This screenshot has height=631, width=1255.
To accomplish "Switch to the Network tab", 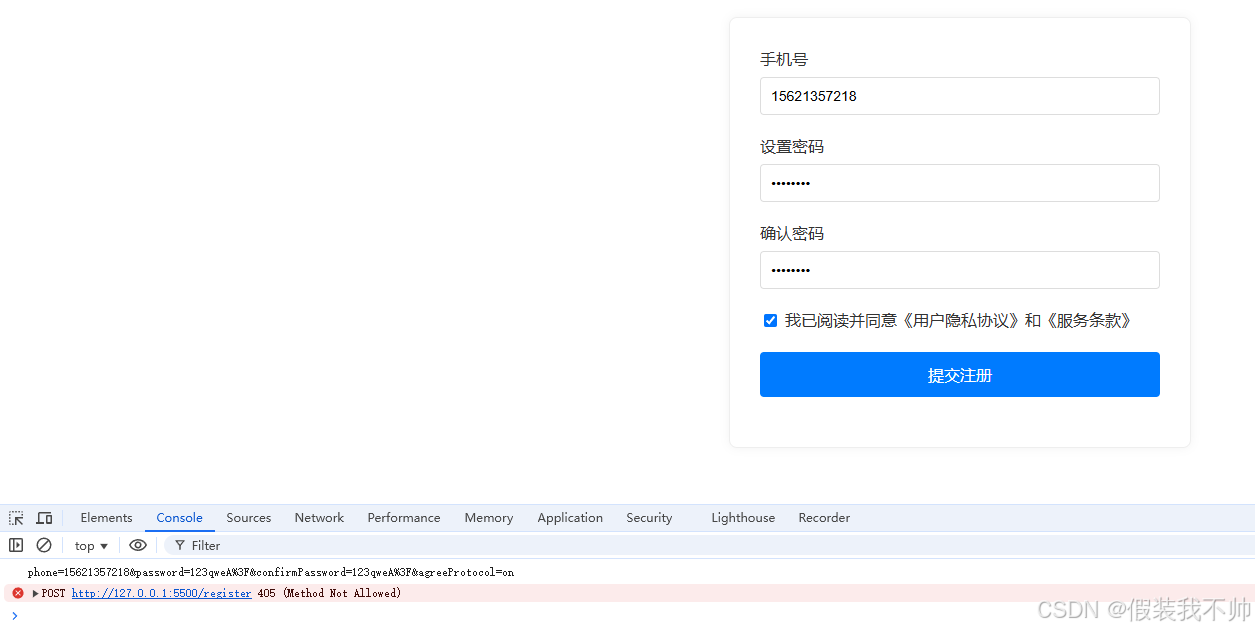I will click(319, 518).
